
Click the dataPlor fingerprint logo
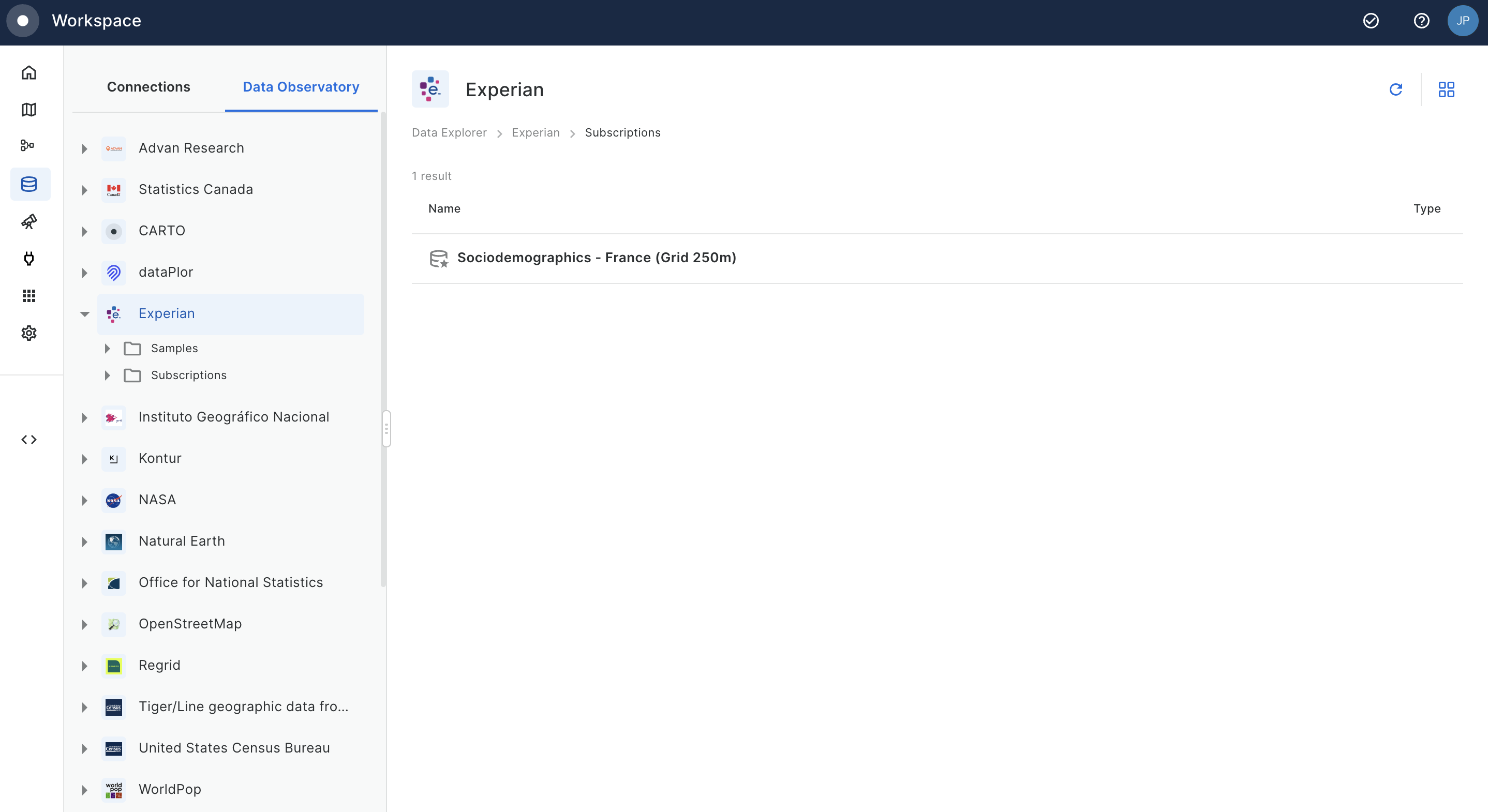tap(114, 273)
